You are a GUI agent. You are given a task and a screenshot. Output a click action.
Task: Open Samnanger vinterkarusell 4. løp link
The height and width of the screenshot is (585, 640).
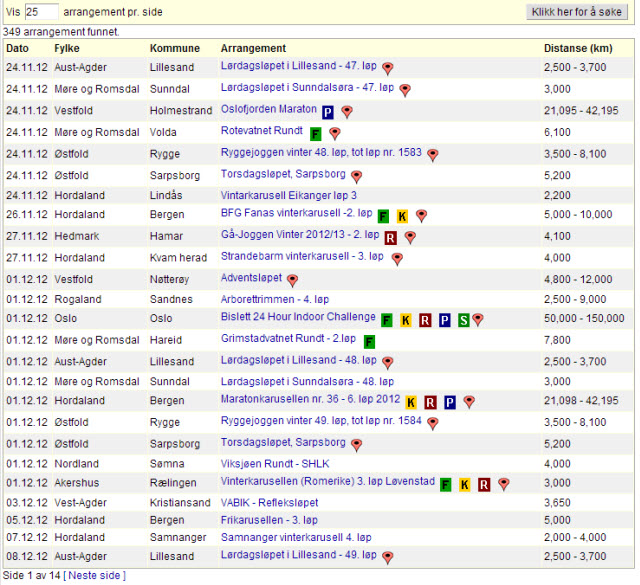[x=296, y=537]
